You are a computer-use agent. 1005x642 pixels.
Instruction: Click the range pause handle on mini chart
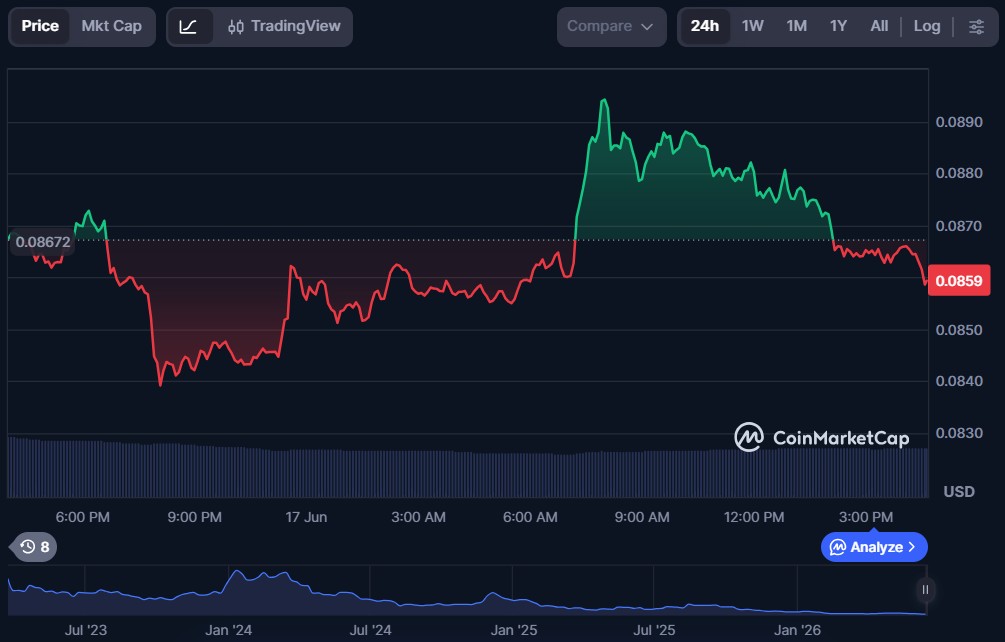click(925, 589)
